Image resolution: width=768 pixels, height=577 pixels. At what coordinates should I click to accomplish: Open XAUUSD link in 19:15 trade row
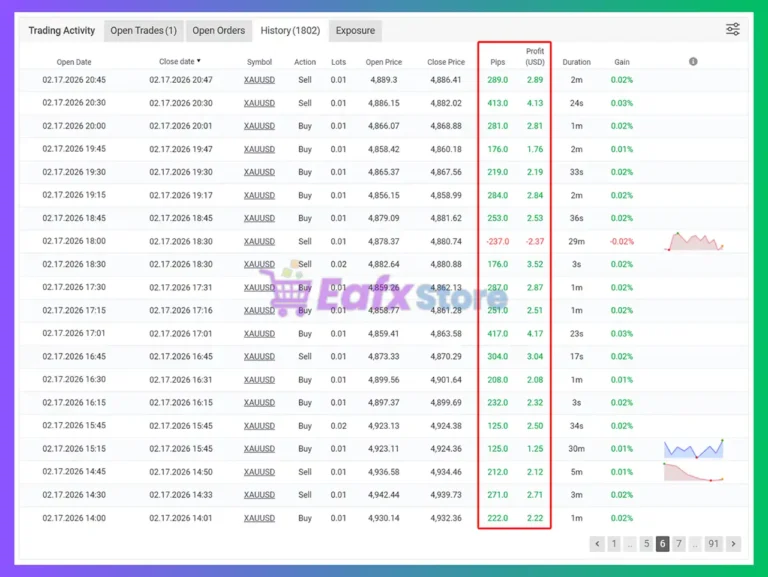click(259, 195)
